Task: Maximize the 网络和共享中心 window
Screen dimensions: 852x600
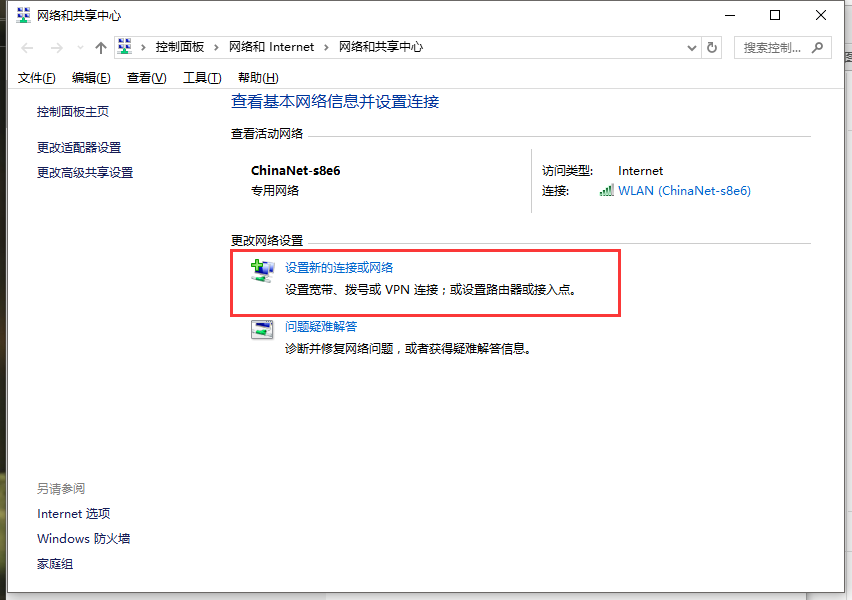Action: coord(775,15)
